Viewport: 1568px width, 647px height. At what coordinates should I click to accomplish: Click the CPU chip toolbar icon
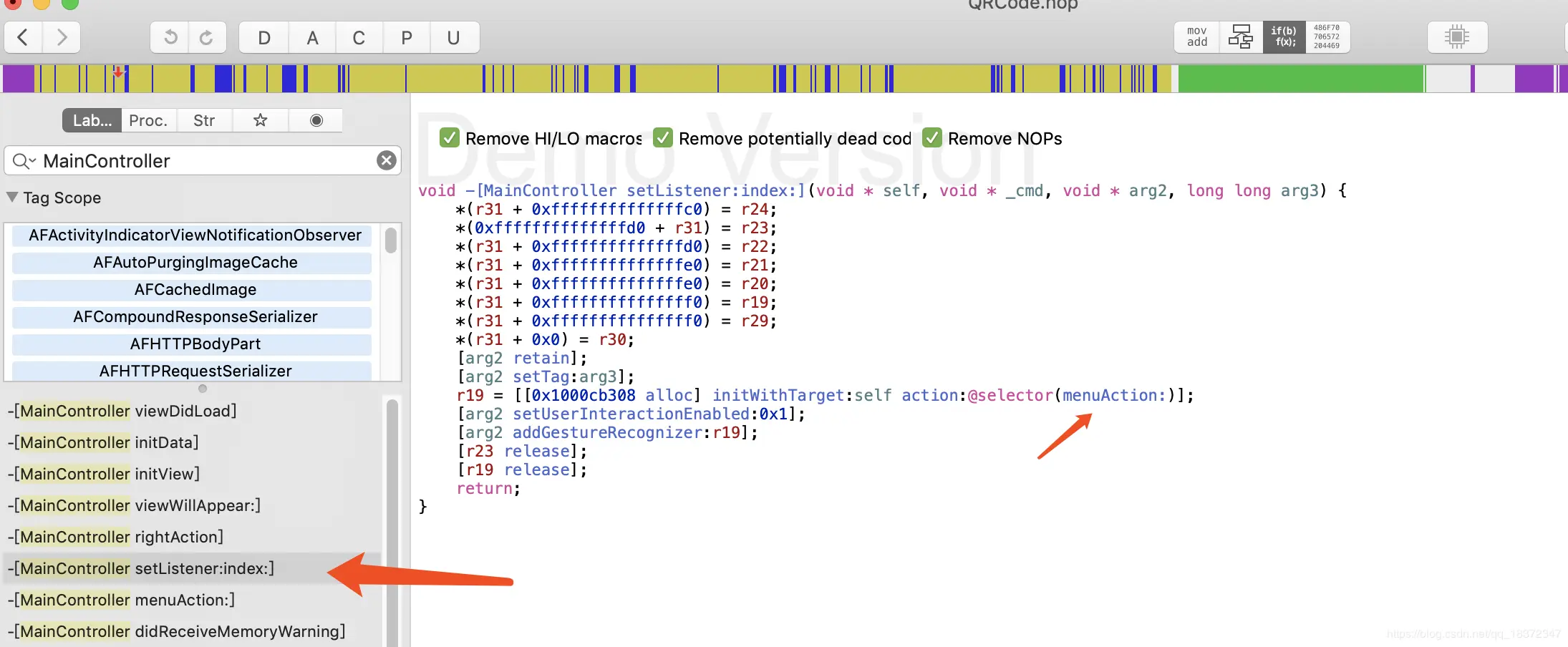coord(1457,37)
